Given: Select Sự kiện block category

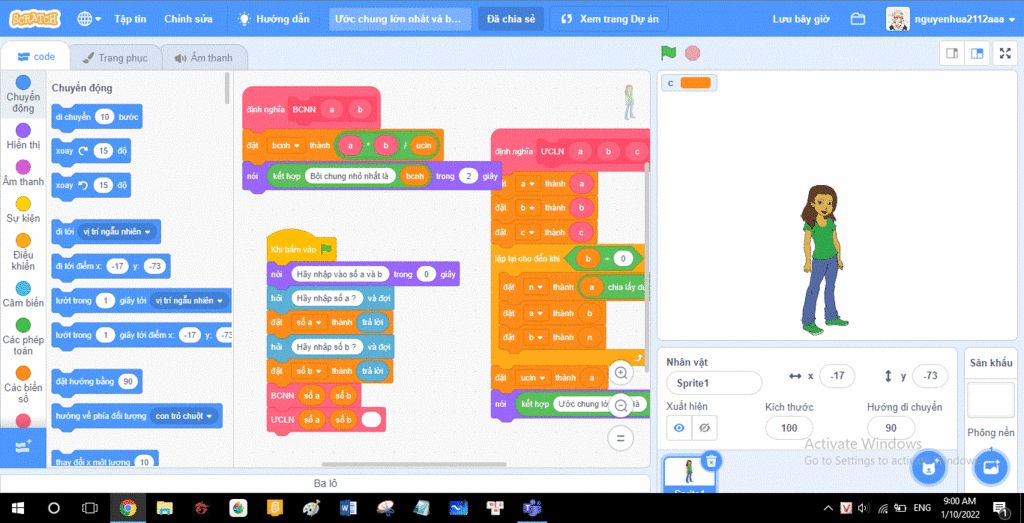Looking at the screenshot, I should (23, 210).
